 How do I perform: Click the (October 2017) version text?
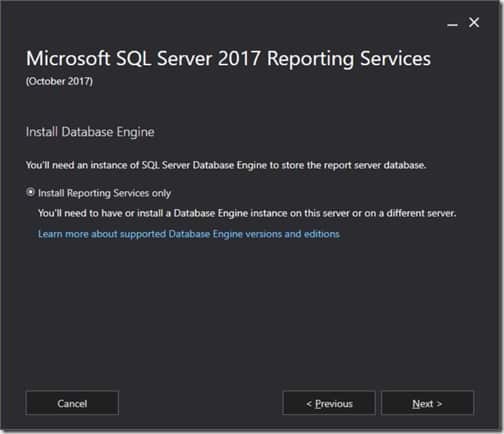[x=59, y=81]
